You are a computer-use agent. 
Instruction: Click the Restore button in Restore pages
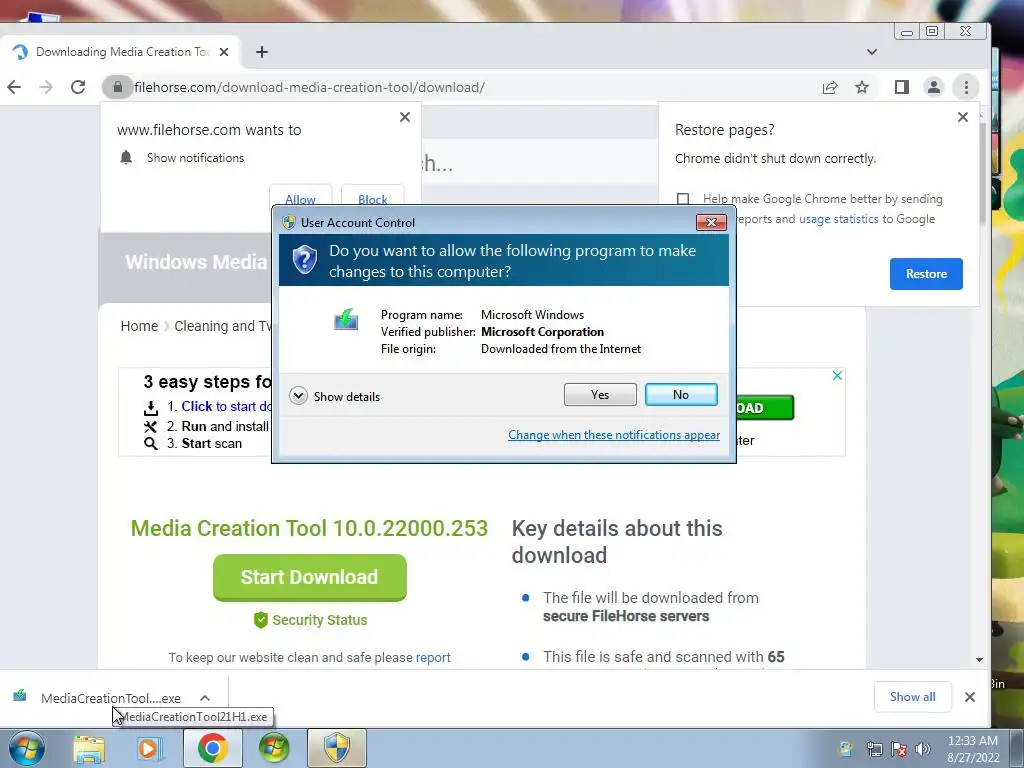926,274
